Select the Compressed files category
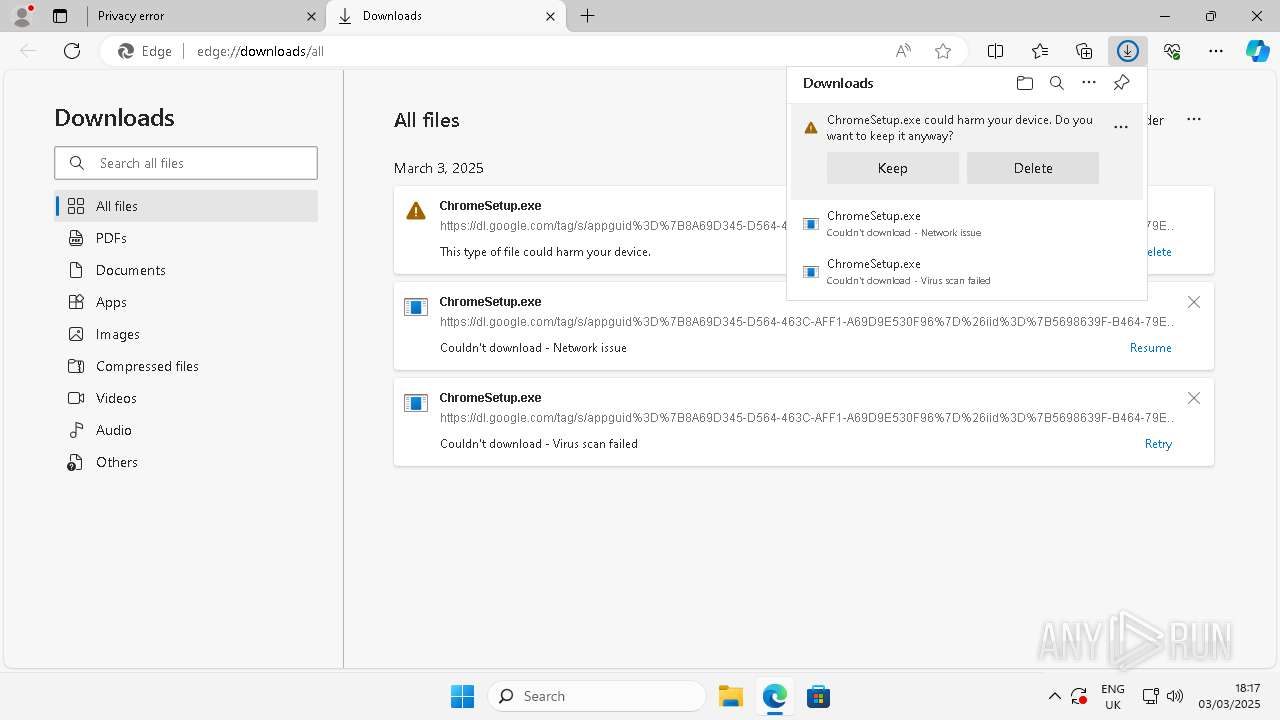The height and width of the screenshot is (720, 1280). (187, 366)
